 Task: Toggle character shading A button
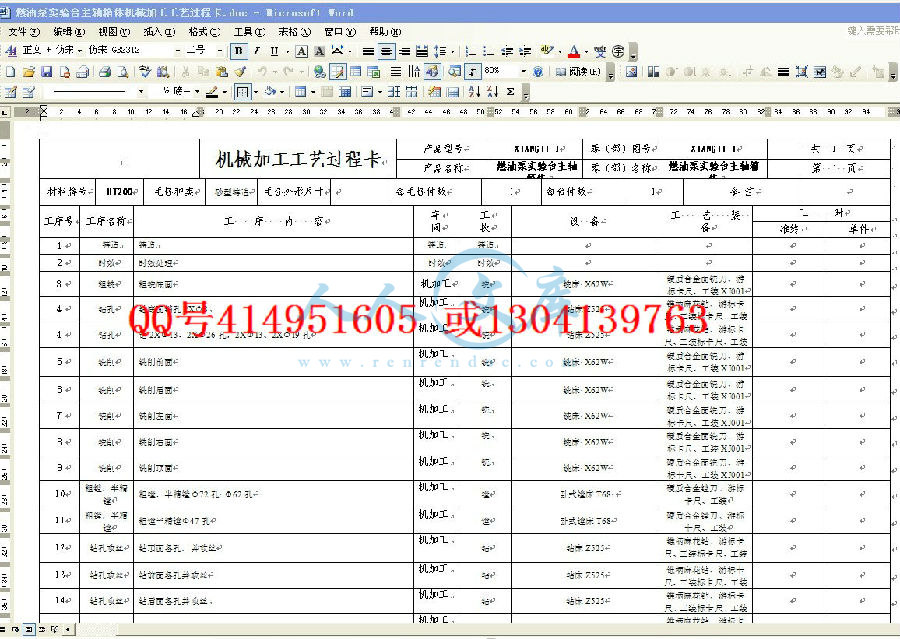tap(319, 51)
